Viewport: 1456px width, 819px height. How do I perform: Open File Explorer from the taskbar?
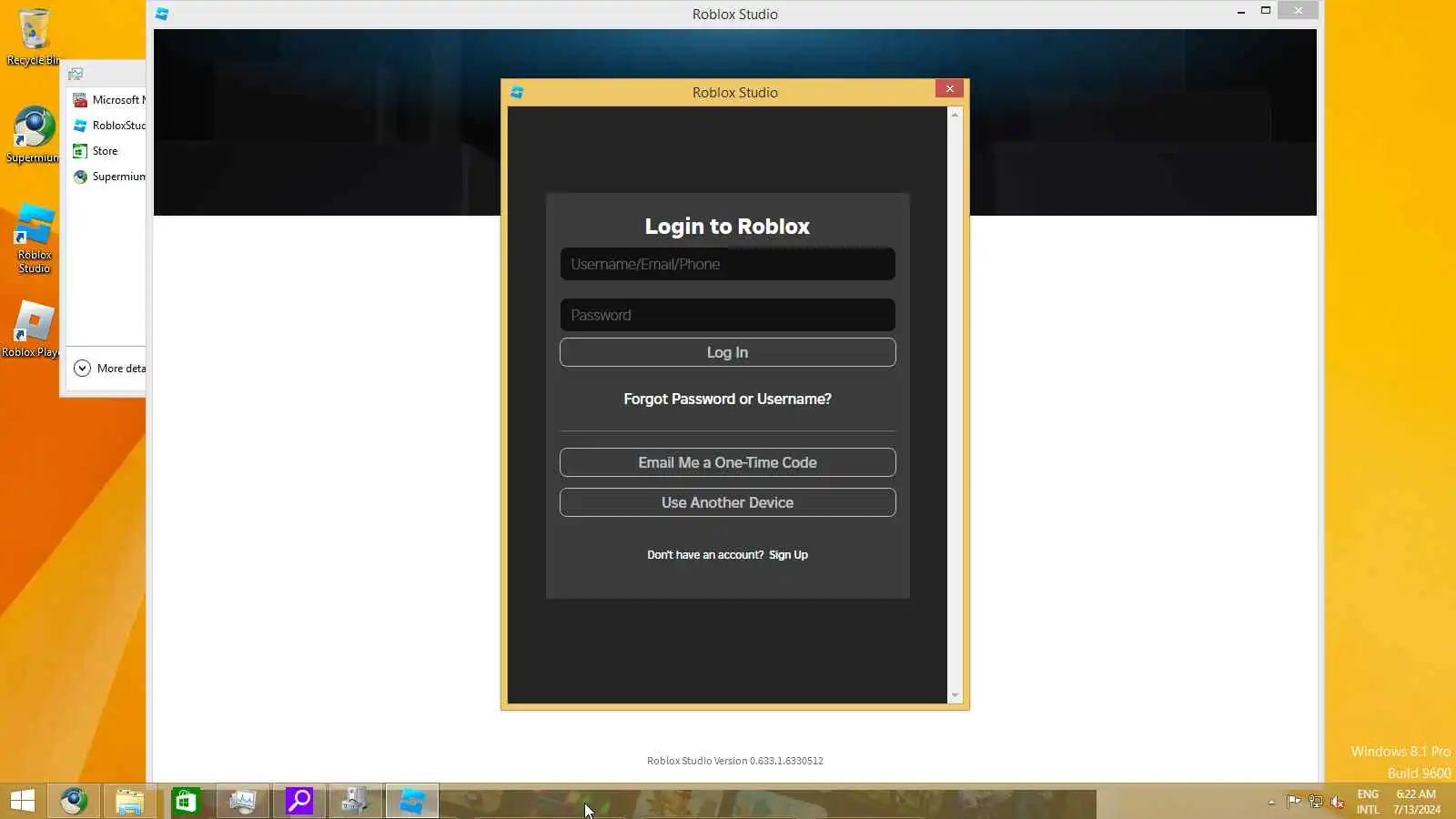tap(130, 801)
